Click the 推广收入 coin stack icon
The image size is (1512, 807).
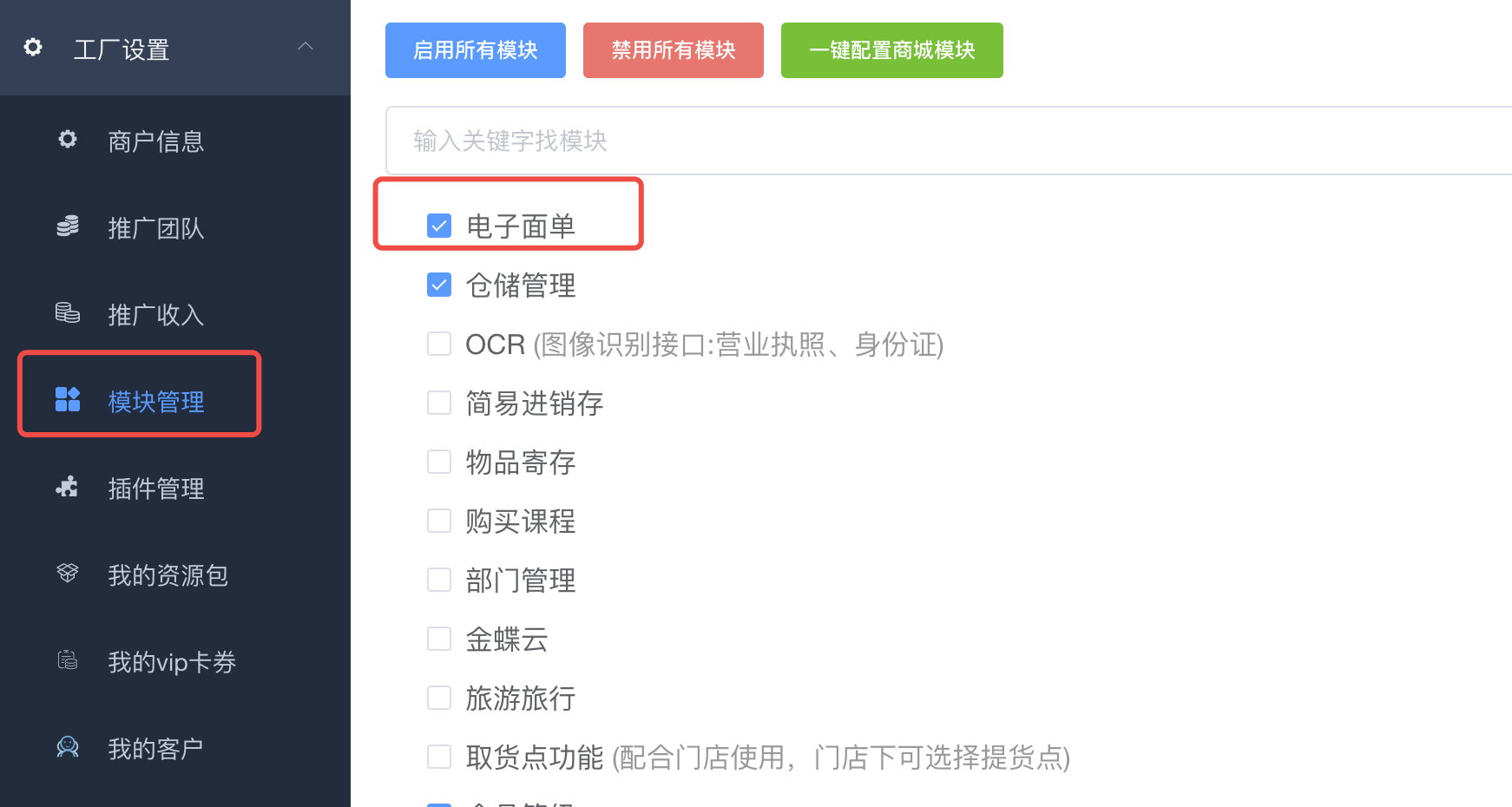click(x=68, y=312)
